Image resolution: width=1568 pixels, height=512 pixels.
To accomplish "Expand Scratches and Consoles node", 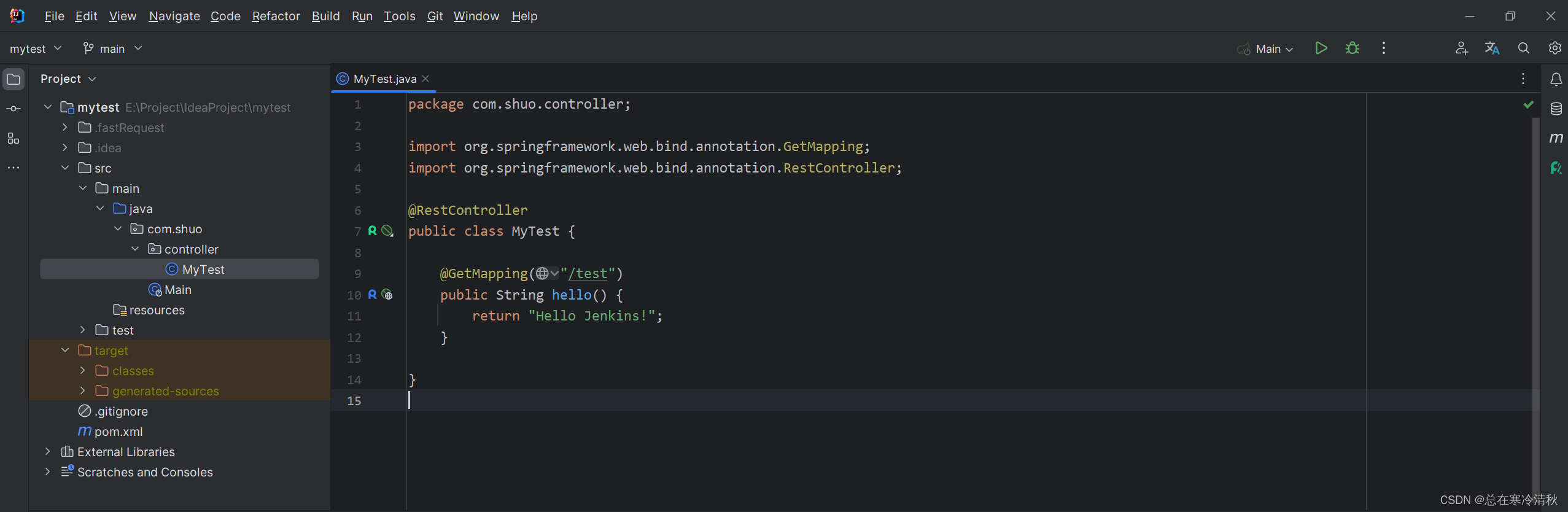I will (x=48, y=471).
